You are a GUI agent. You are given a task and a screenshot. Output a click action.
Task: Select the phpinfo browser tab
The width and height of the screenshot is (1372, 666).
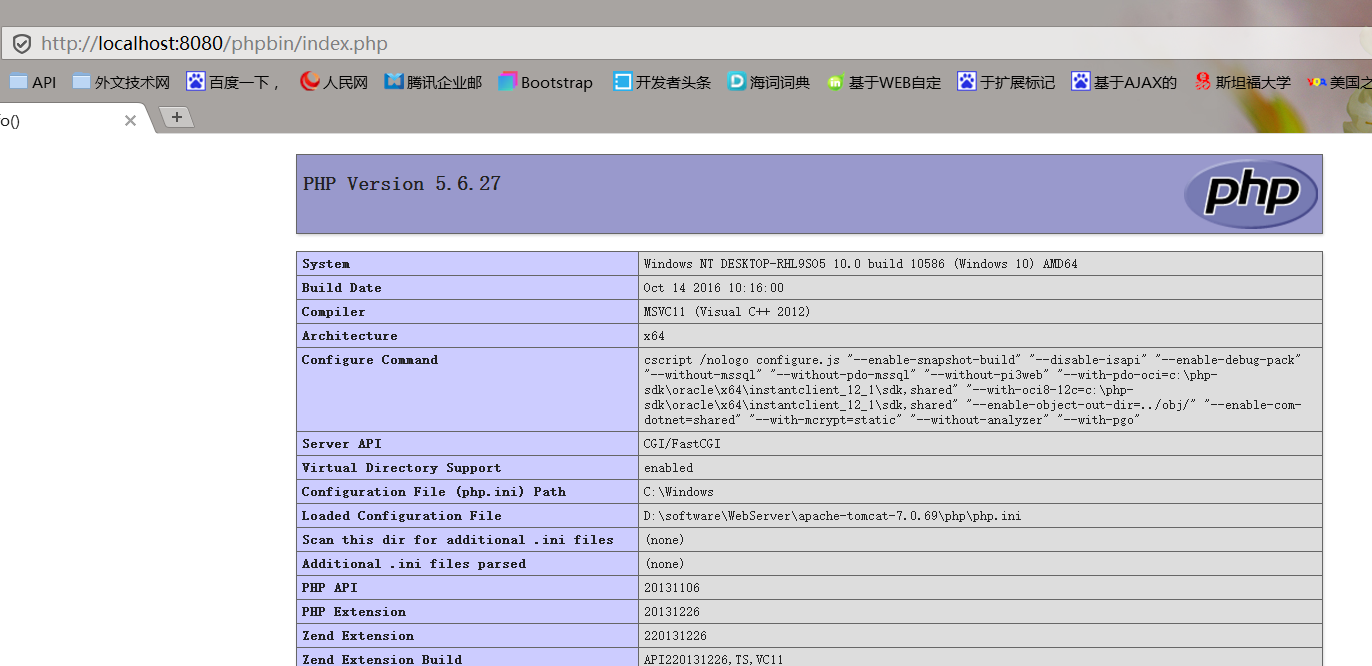50,120
